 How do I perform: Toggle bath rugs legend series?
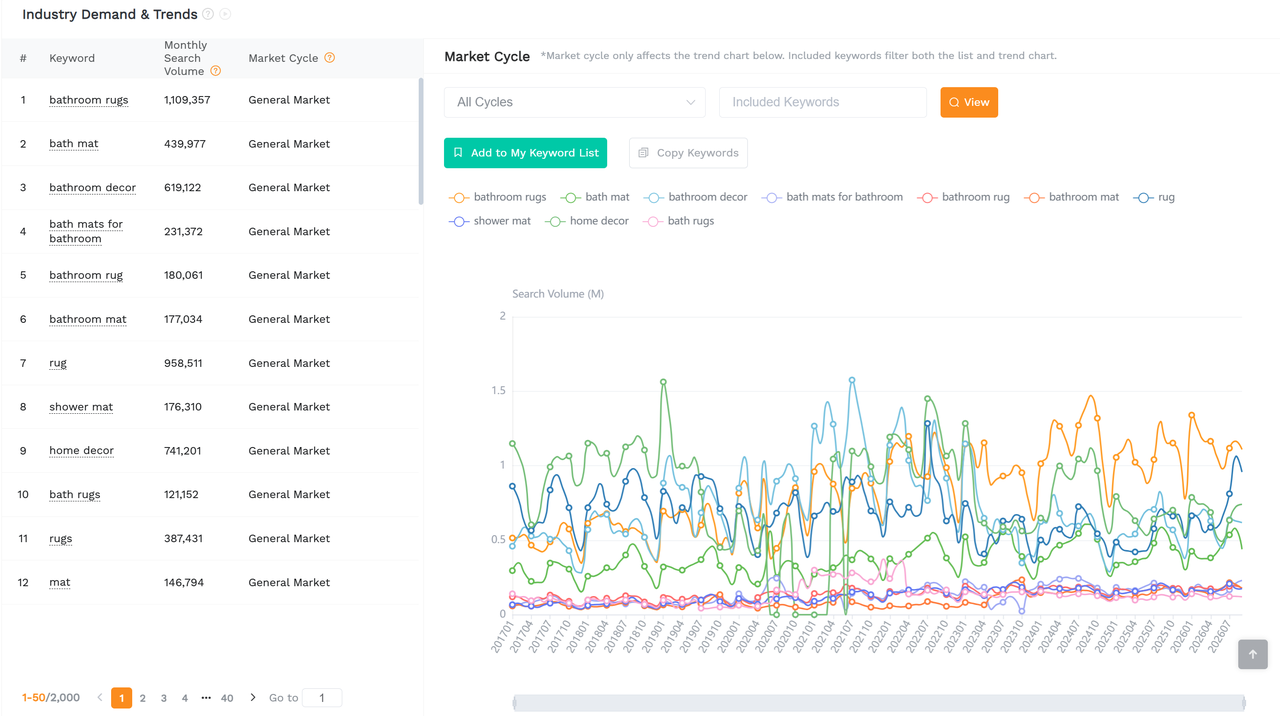pyautogui.click(x=679, y=221)
